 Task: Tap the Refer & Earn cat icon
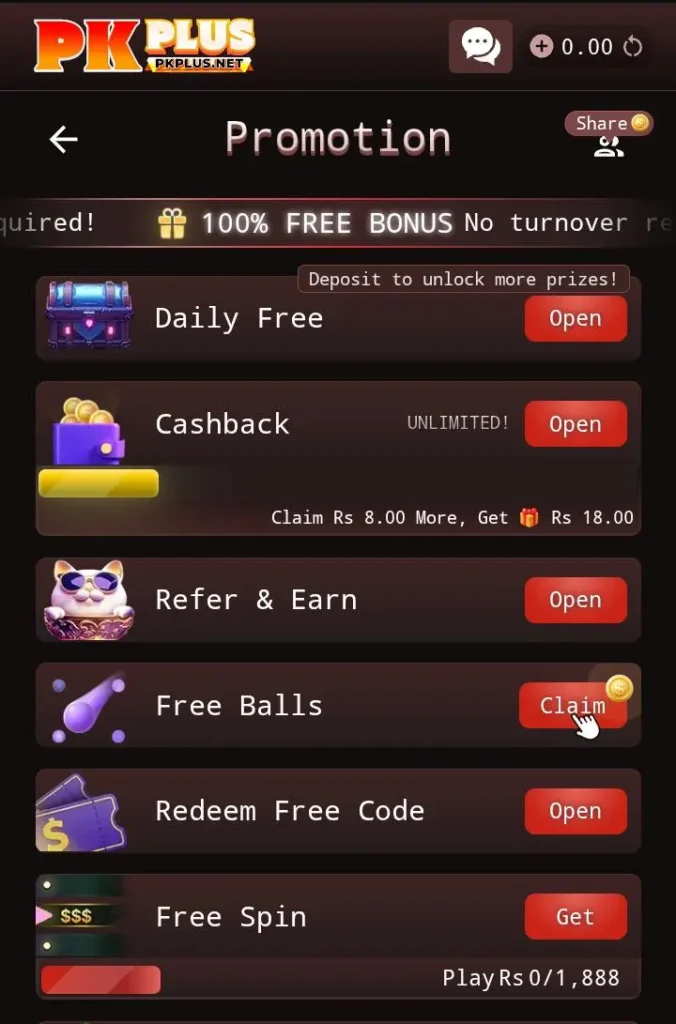click(89, 600)
